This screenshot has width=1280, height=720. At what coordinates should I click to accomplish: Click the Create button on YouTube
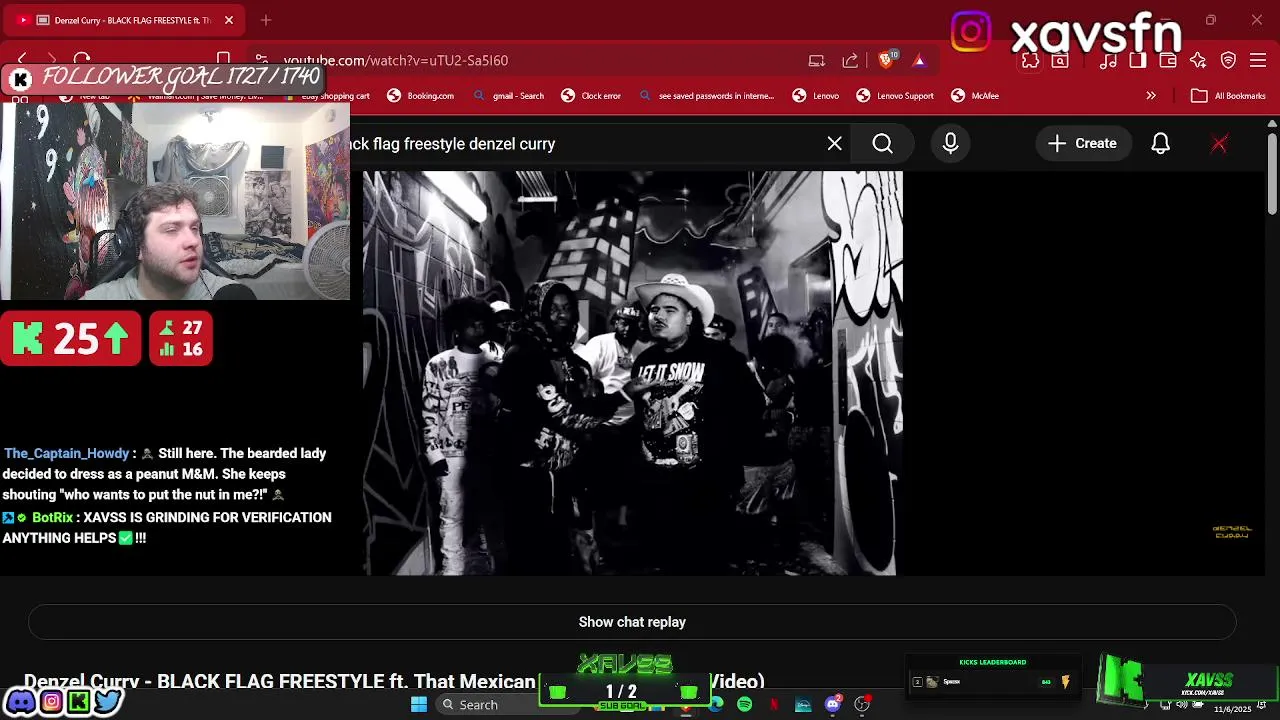(1082, 144)
